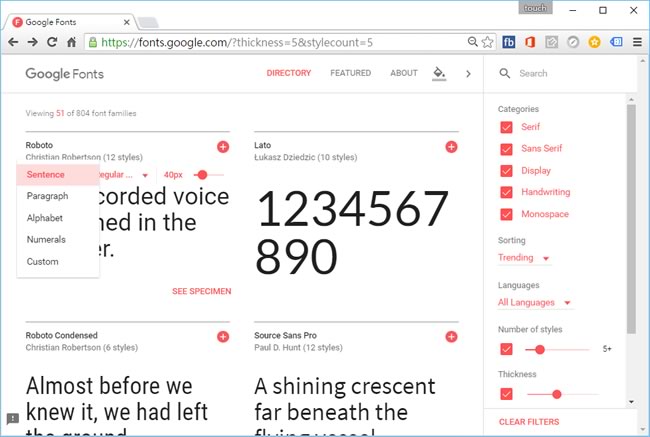Screen dimensions: 650x437
Task: Click the Roboto font name
Action: pyautogui.click(x=39, y=145)
